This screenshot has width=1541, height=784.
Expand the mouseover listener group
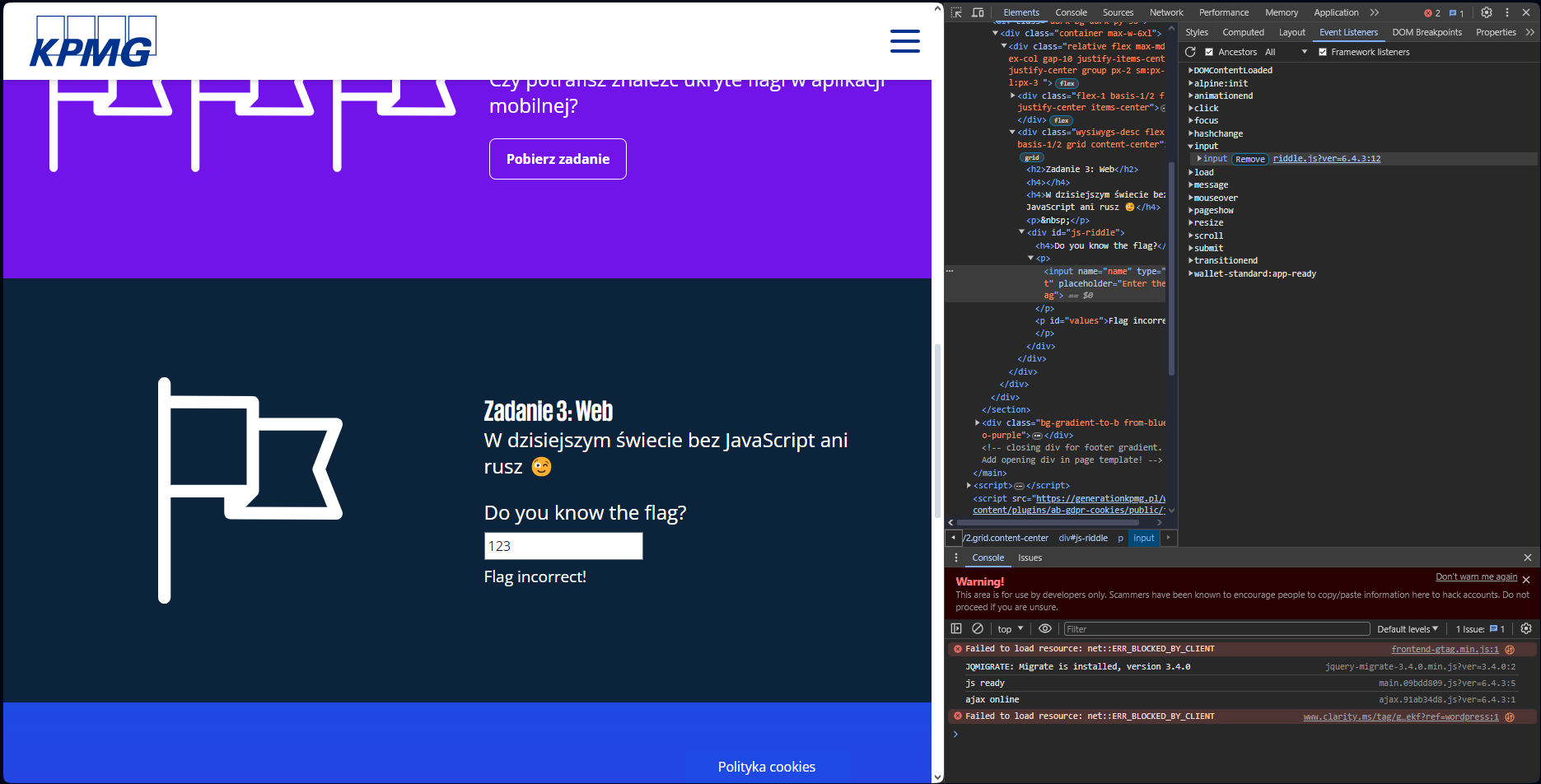(1191, 198)
